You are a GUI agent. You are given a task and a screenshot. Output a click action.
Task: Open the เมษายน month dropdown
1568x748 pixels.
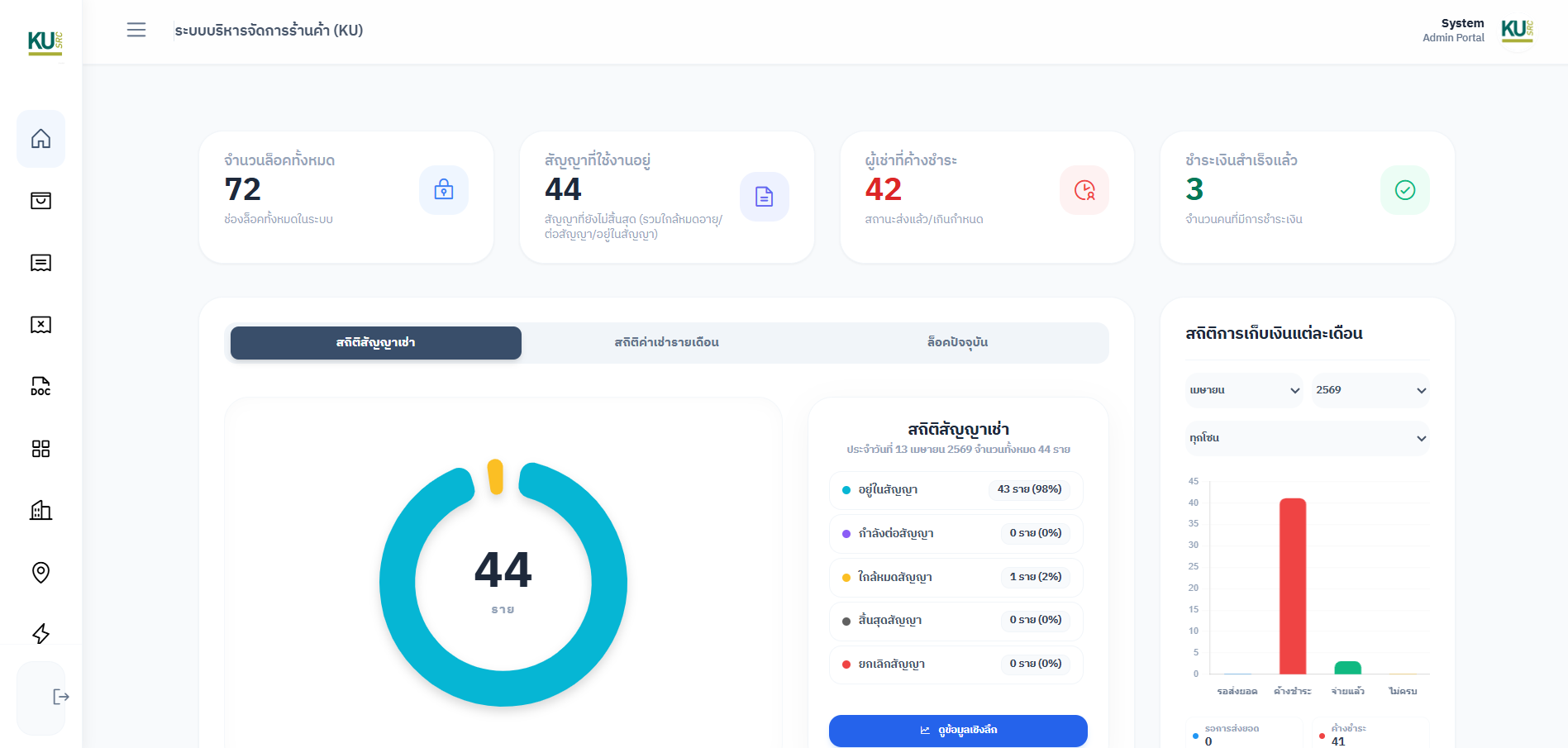point(1243,390)
